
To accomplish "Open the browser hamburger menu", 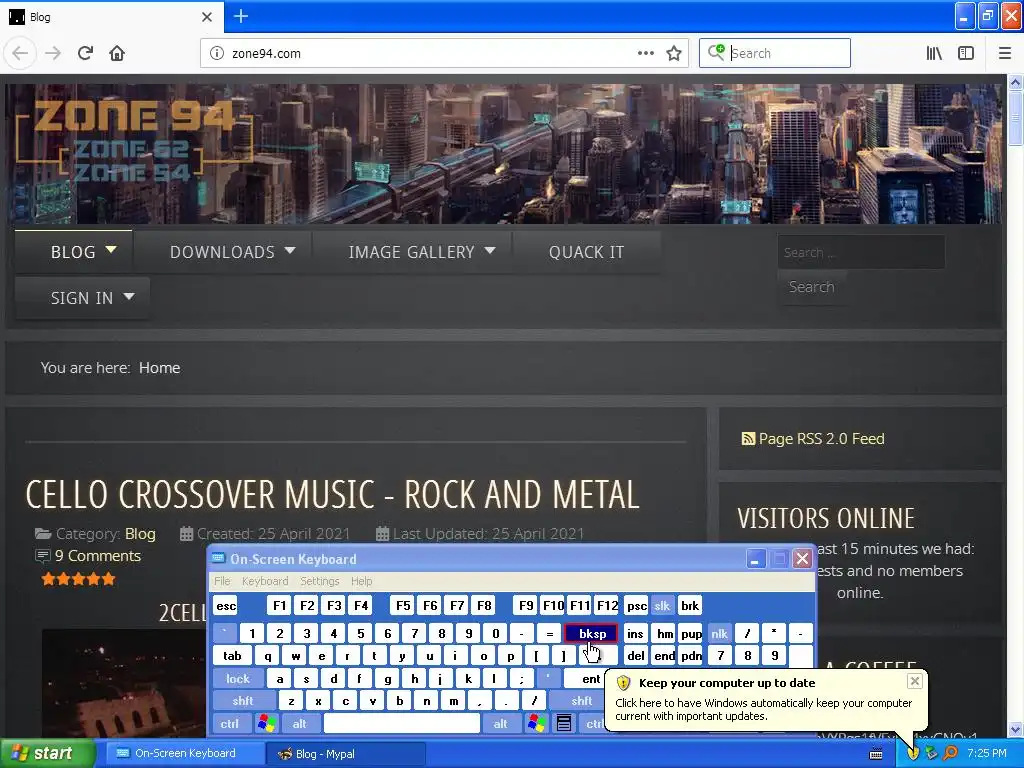I will 1004,53.
